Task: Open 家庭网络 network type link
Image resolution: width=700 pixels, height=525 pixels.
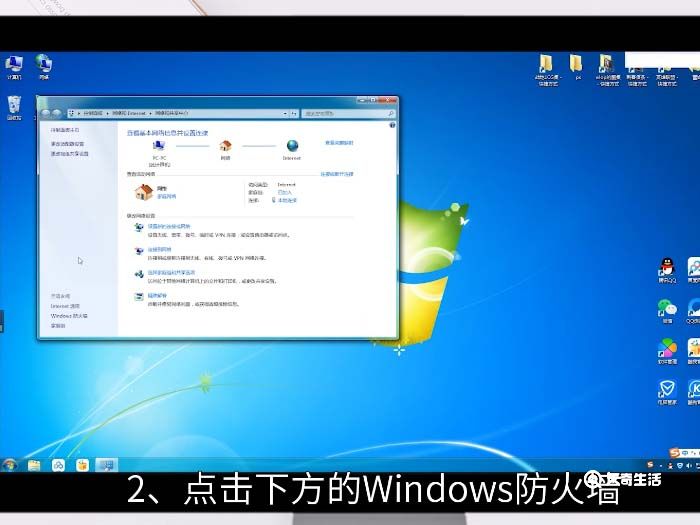Action: (x=167, y=196)
